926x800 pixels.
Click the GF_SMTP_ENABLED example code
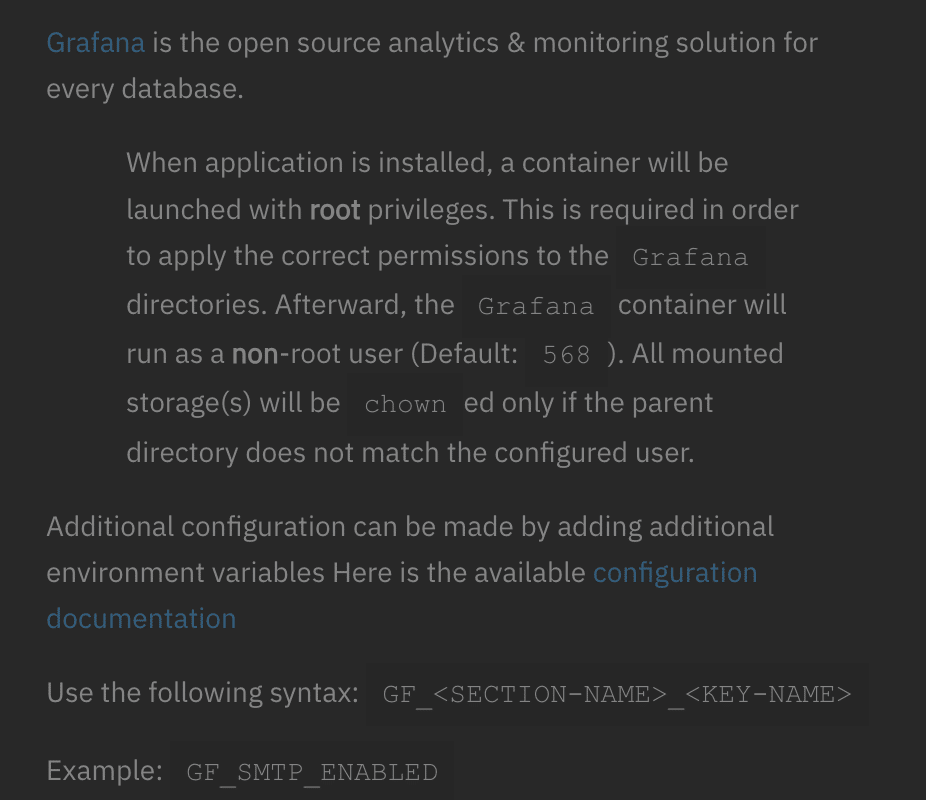312,772
